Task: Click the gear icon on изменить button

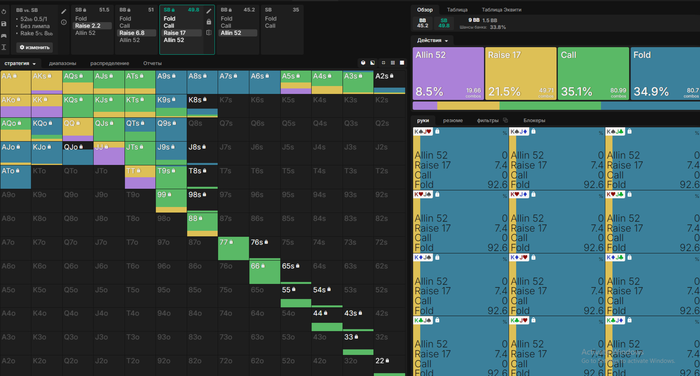Action: [x=22, y=47]
